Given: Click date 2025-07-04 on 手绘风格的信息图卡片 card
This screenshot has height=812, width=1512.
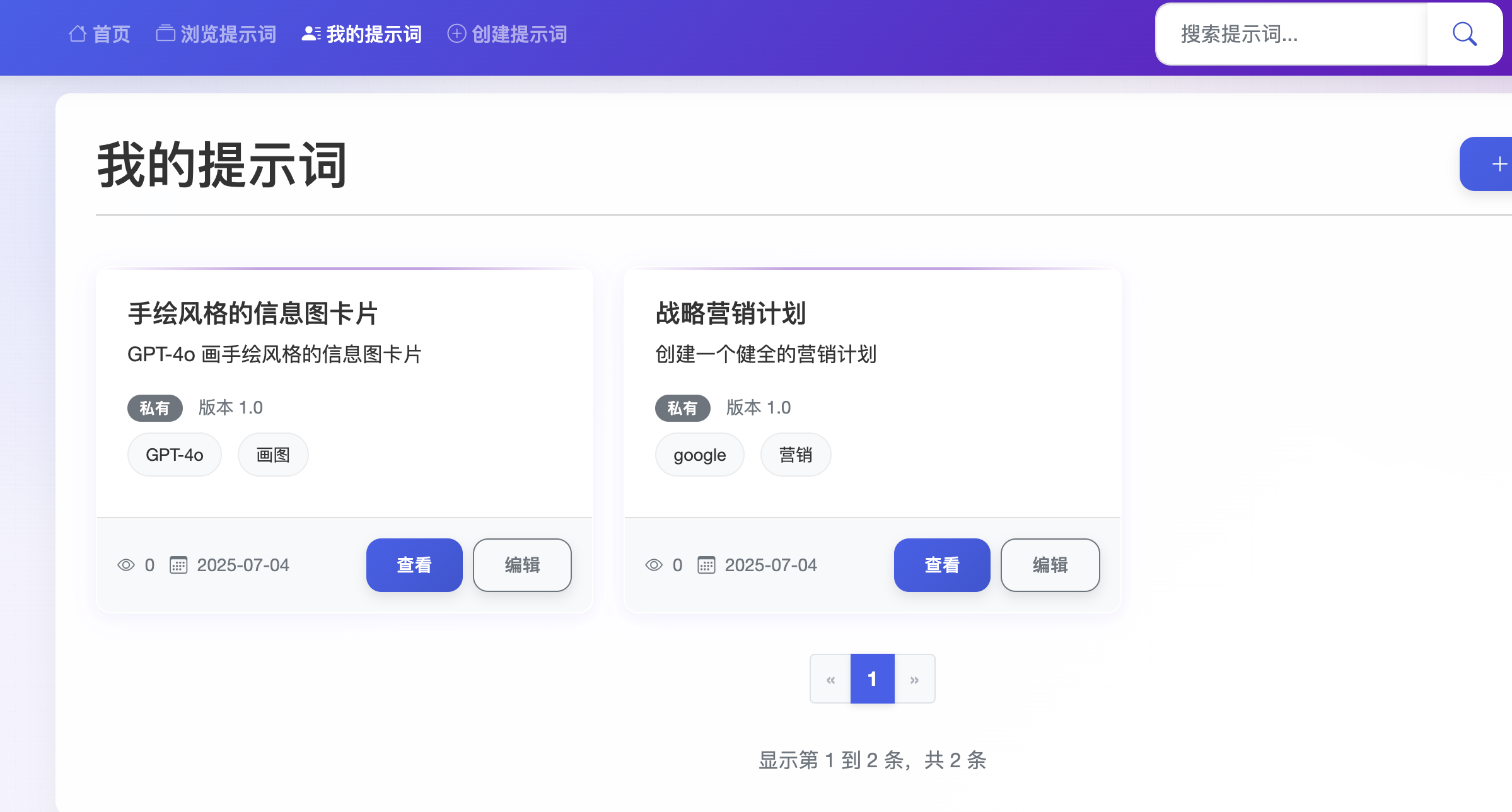Looking at the screenshot, I should (243, 565).
